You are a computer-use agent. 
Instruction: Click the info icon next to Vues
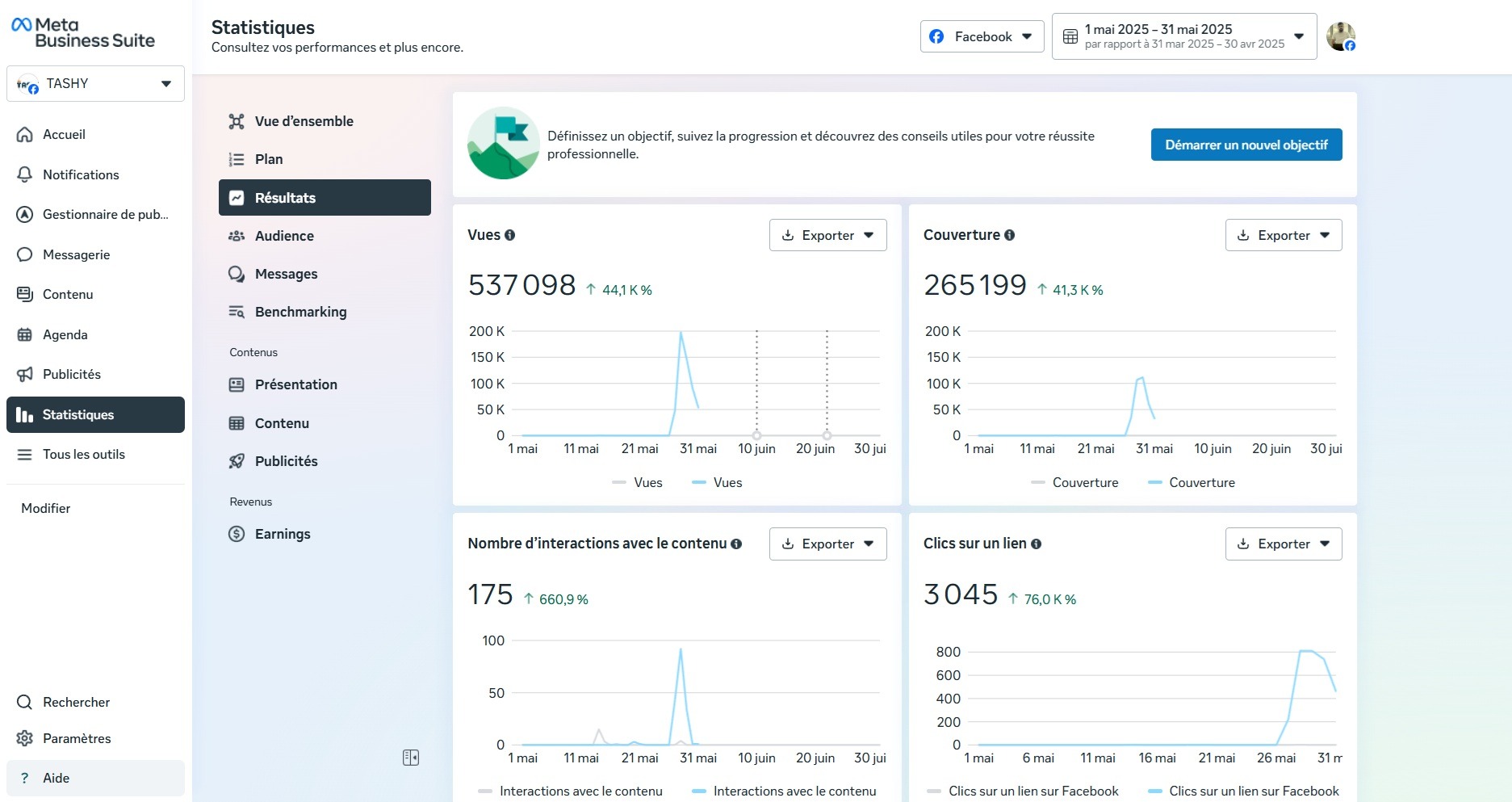509,235
